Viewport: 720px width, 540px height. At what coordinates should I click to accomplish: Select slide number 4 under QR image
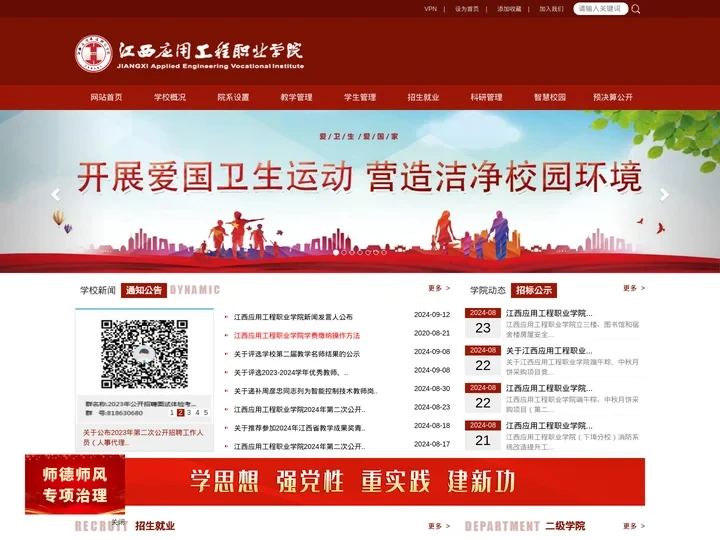pyautogui.click(x=197, y=413)
